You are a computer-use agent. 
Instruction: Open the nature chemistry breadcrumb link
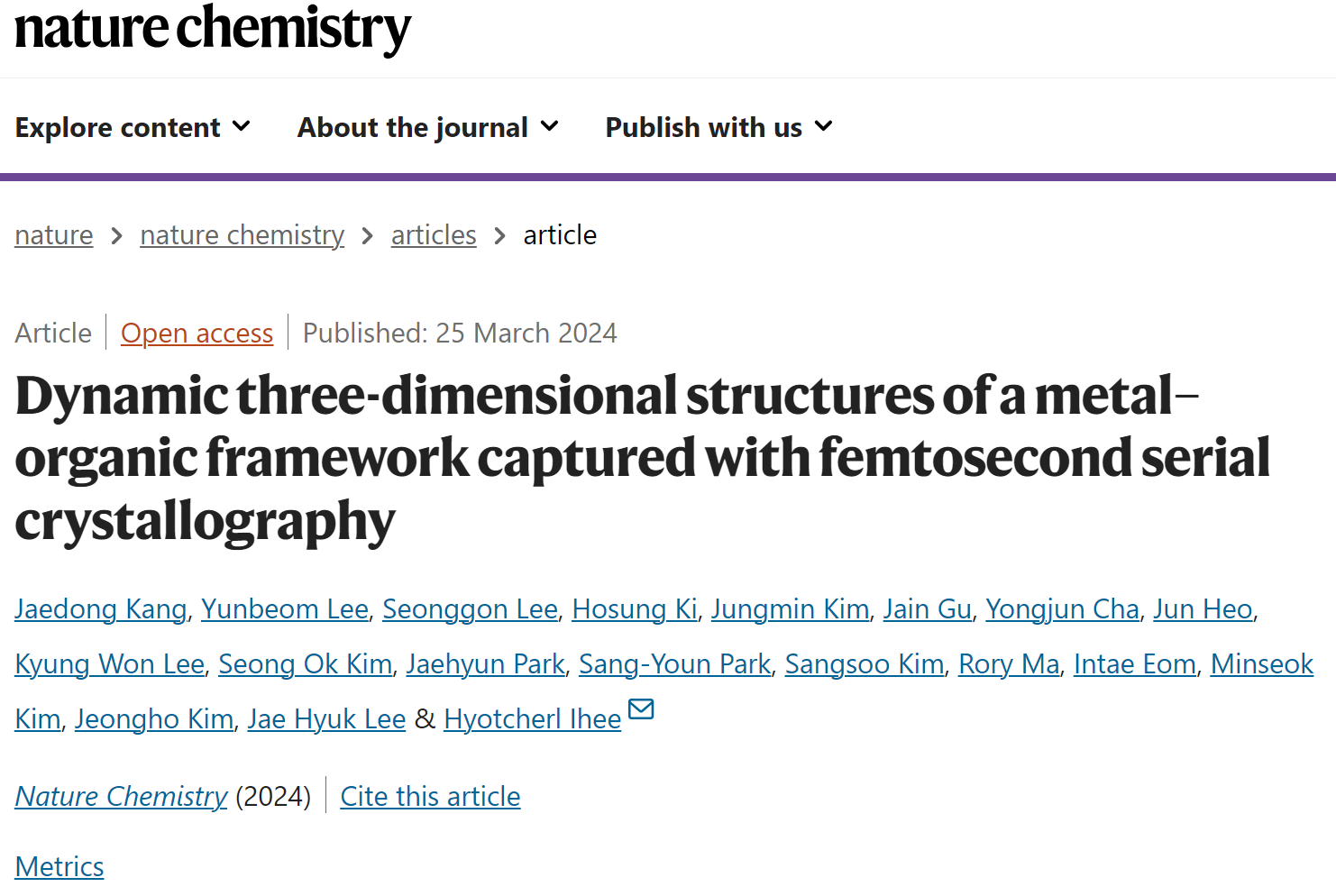click(242, 235)
